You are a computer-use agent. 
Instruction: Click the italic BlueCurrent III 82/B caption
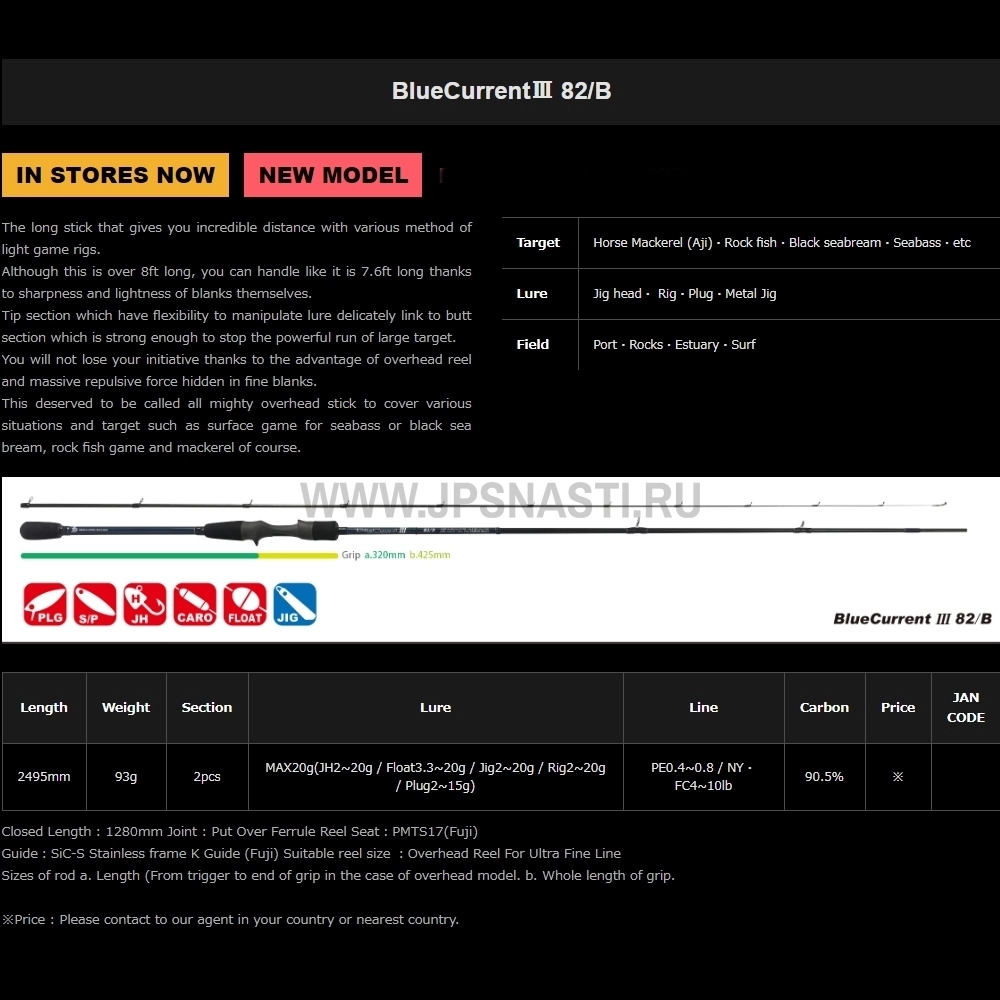point(913,619)
